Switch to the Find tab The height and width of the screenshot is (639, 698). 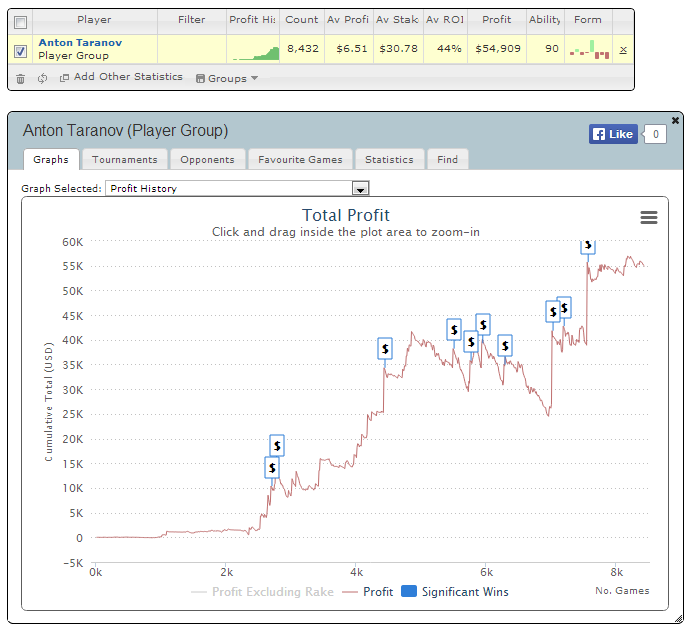pyautogui.click(x=447, y=159)
